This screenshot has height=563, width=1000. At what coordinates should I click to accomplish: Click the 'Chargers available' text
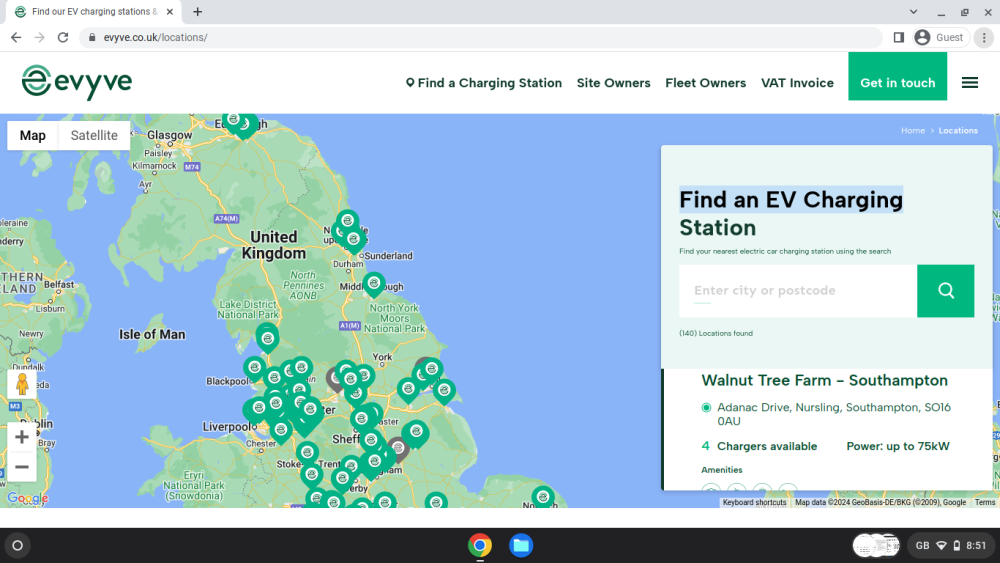click(767, 446)
